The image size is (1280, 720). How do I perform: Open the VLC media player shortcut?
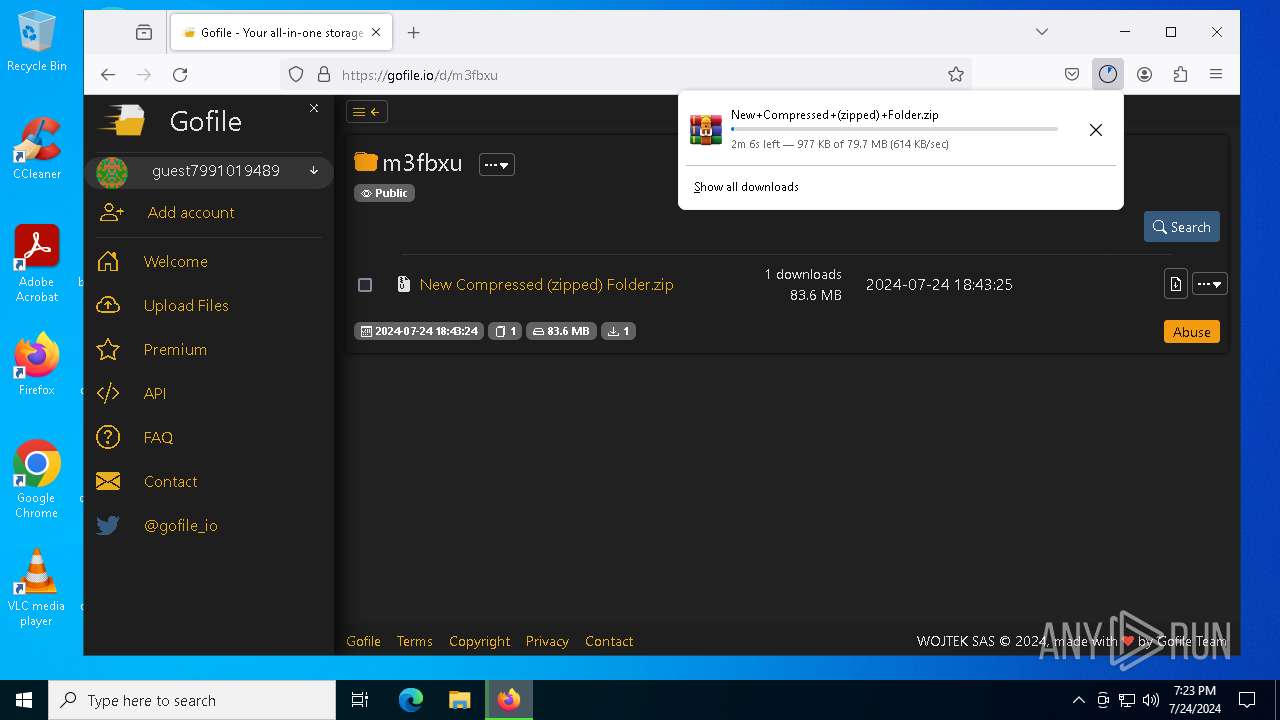[36, 588]
